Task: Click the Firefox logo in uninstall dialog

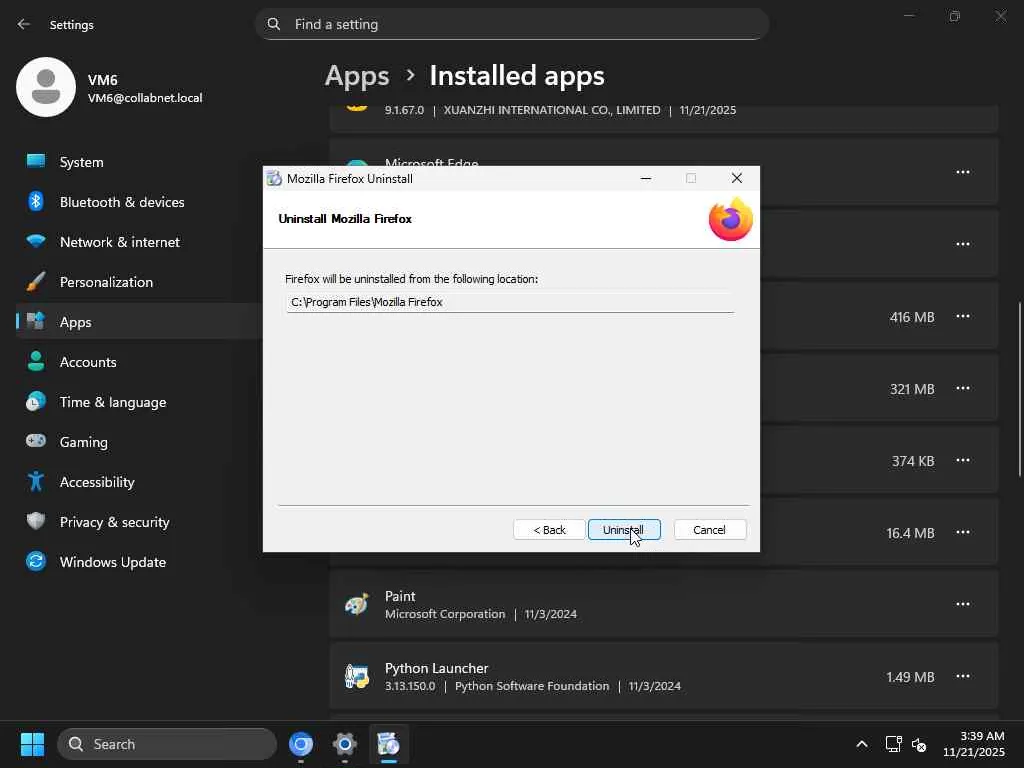Action: point(730,220)
